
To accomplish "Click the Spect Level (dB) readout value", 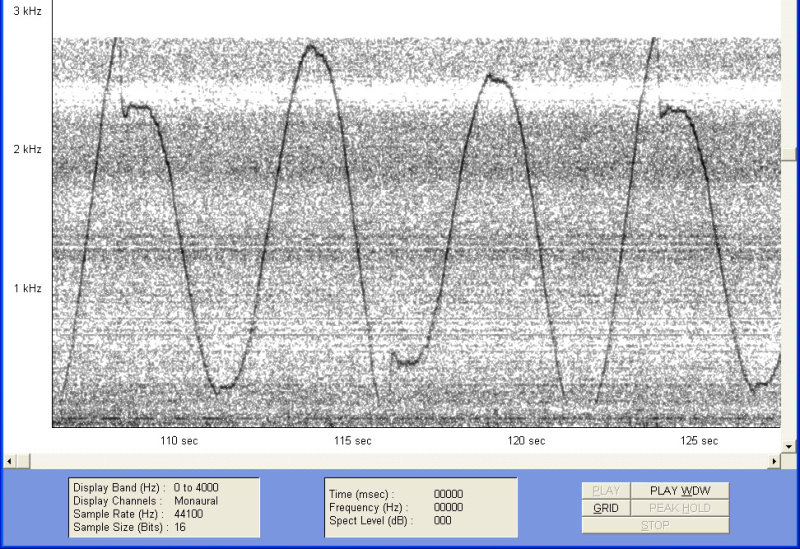I will click(442, 520).
